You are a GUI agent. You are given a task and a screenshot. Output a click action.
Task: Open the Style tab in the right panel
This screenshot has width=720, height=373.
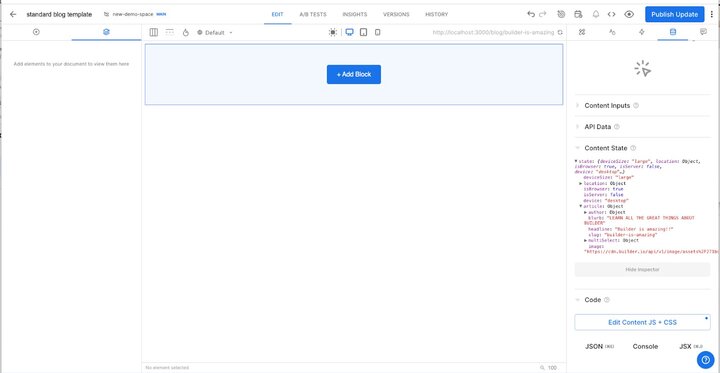coord(582,32)
